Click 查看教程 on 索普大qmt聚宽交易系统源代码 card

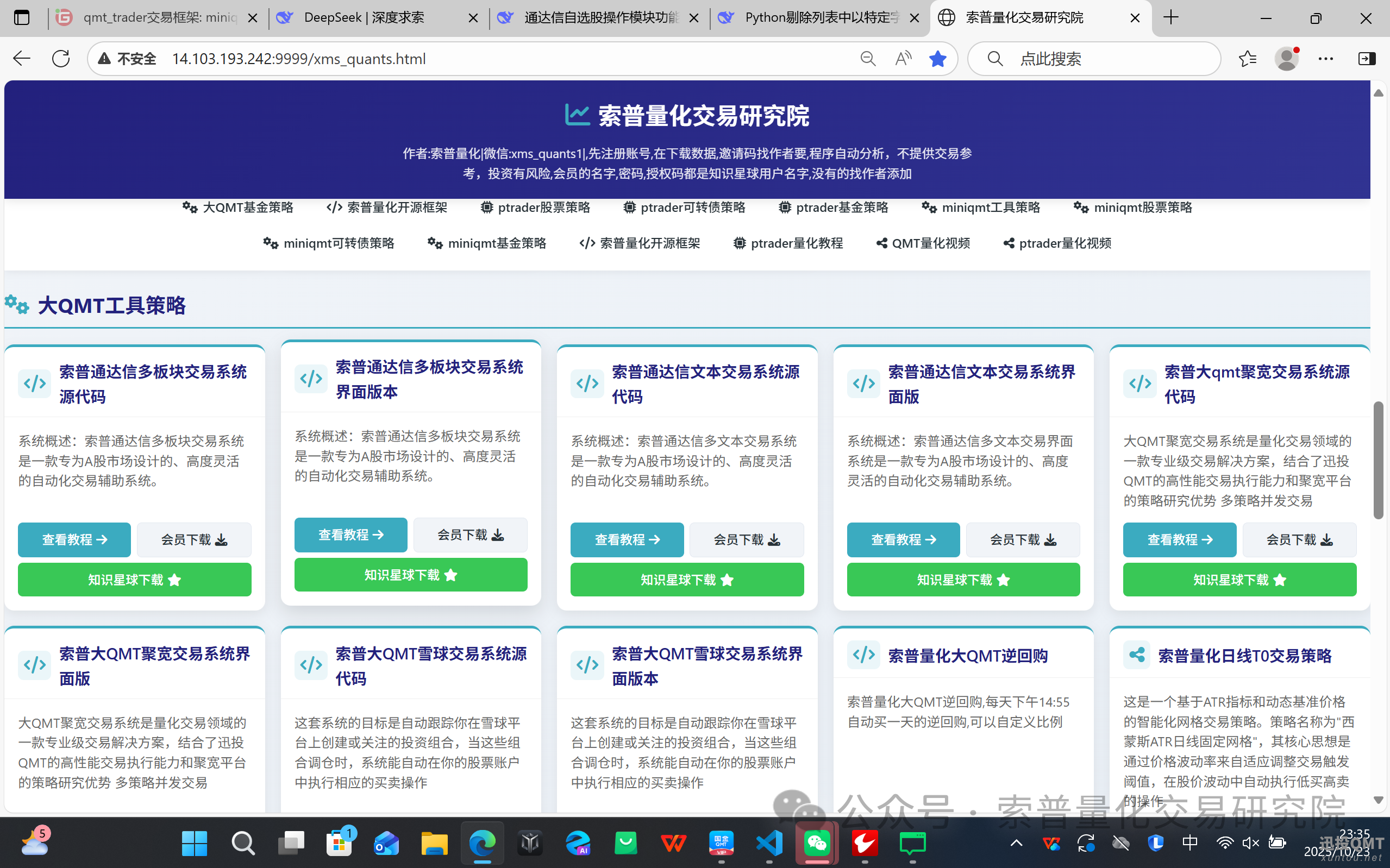1179,539
